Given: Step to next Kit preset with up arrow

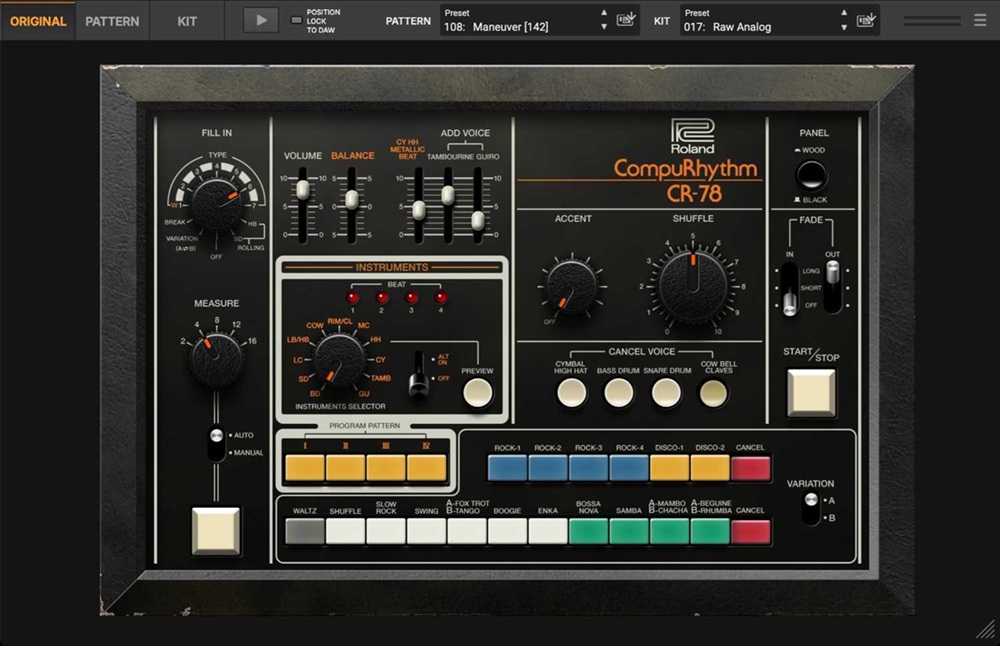Looking at the screenshot, I should 845,12.
